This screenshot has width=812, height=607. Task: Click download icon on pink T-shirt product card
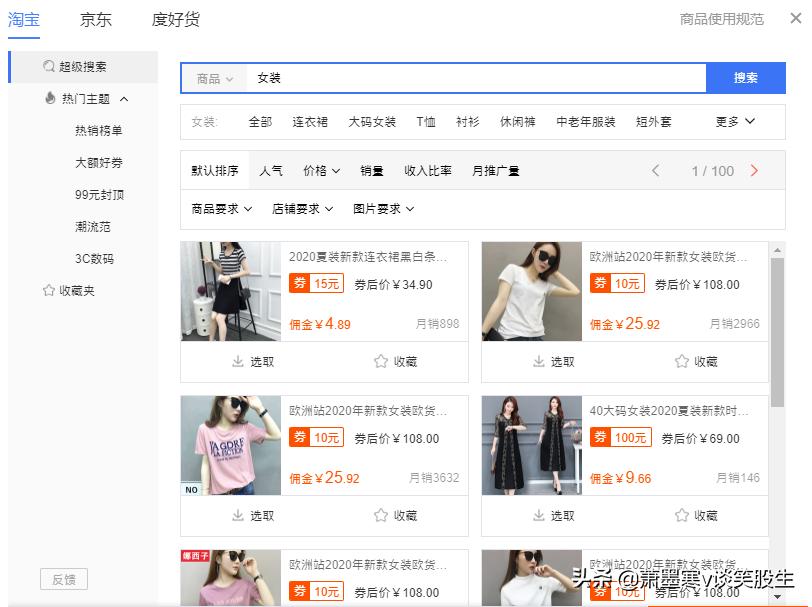[238, 515]
